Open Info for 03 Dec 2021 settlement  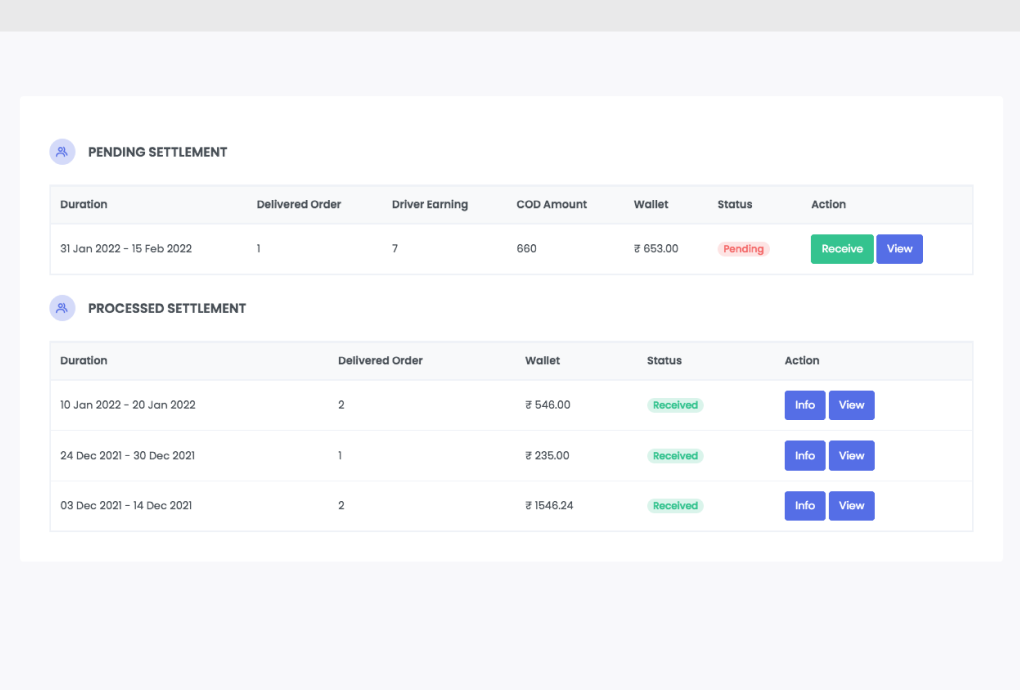tap(805, 506)
